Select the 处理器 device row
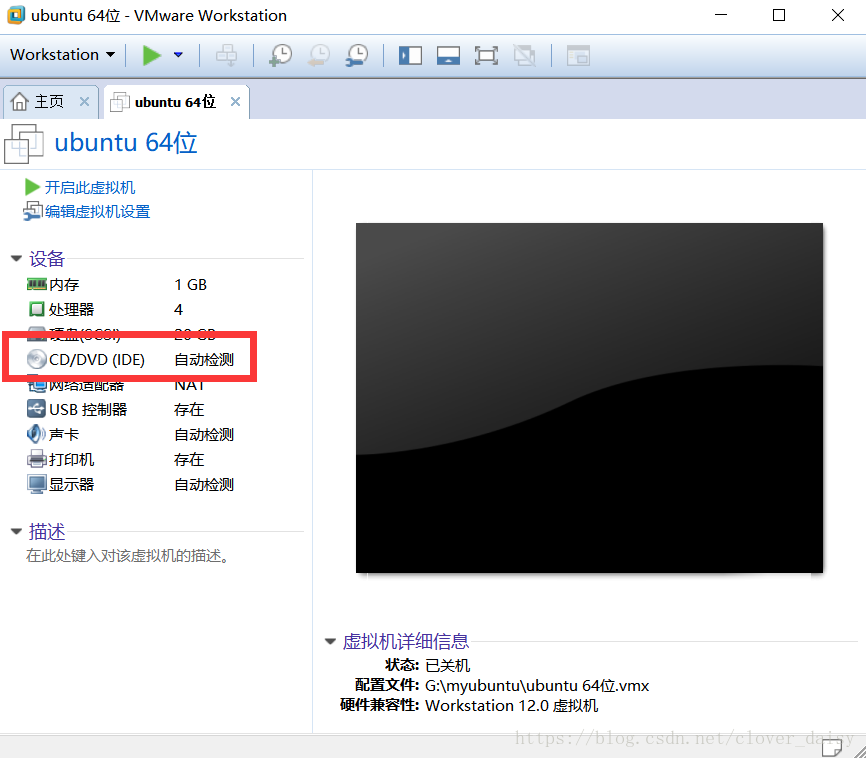 [x=130, y=309]
